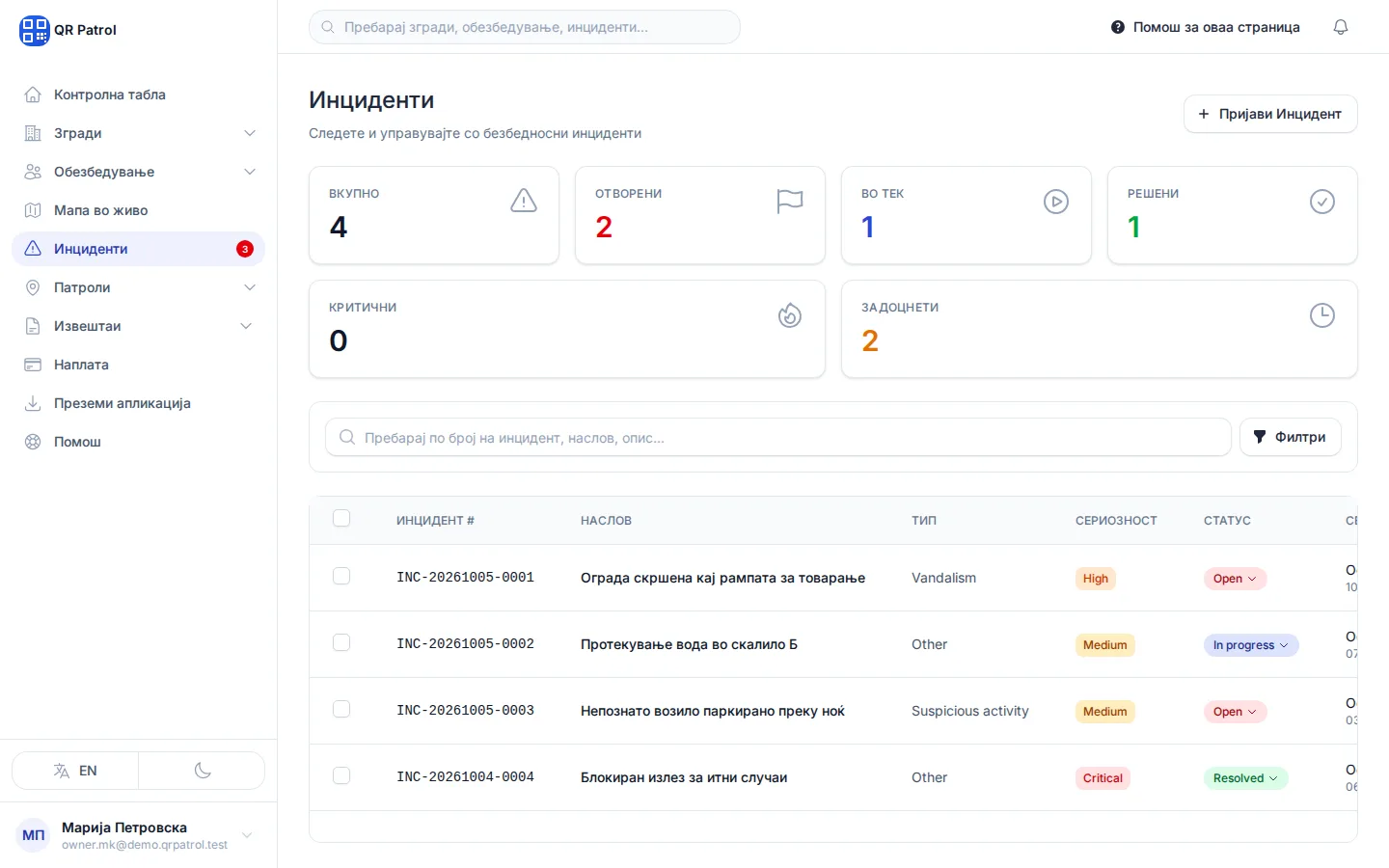Check the box for INC-20261004-0004
Image resolution: width=1389 pixels, height=868 pixels.
(x=341, y=776)
